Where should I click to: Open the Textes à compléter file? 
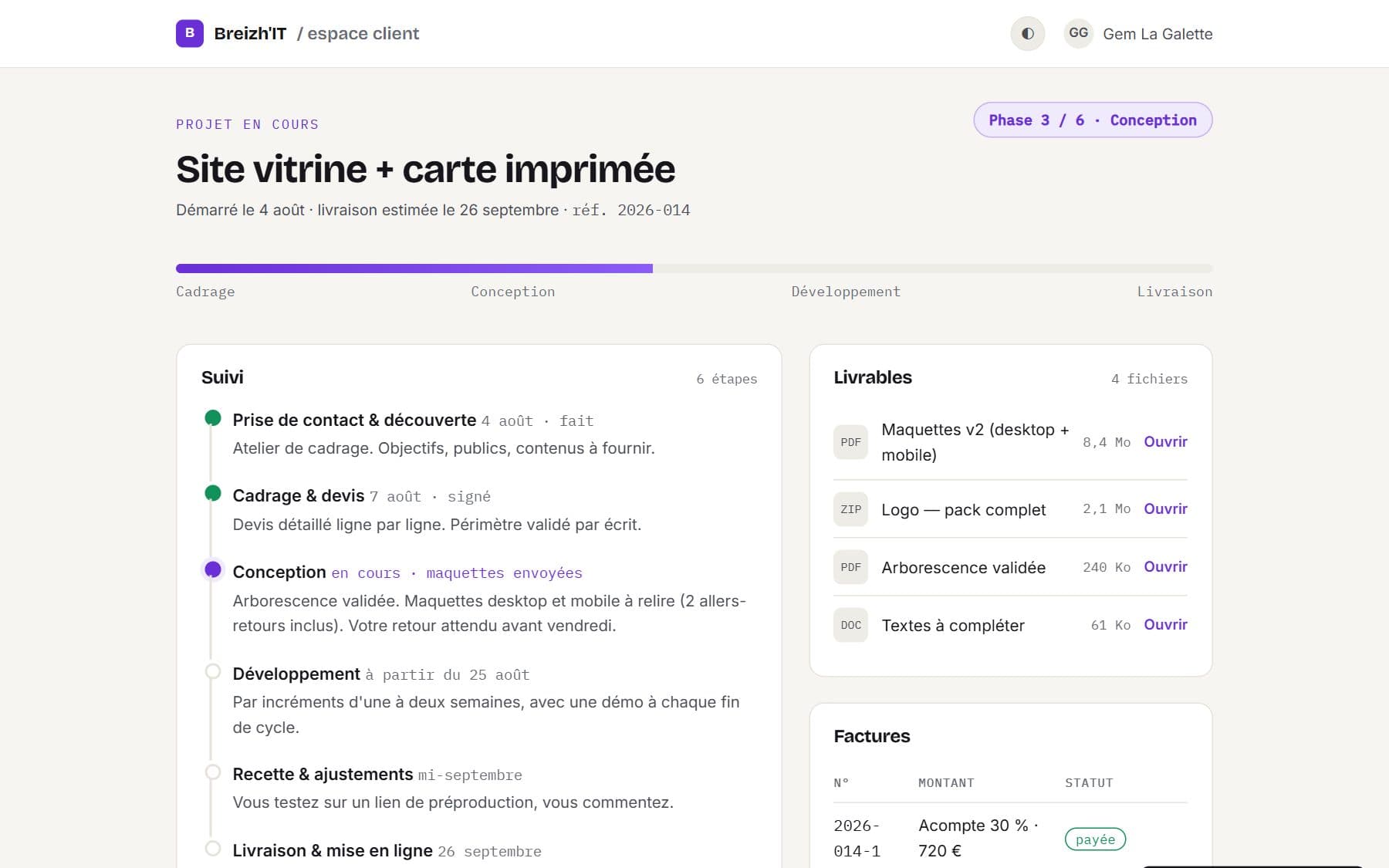(x=1165, y=624)
